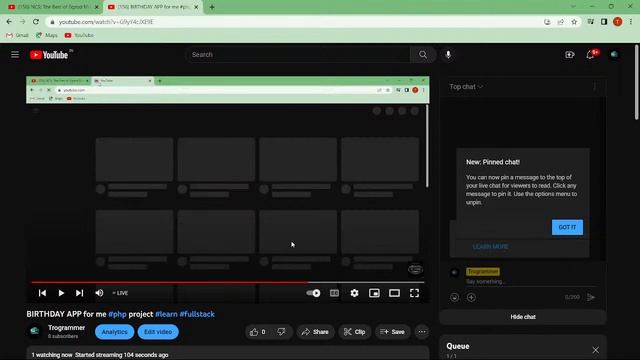
Task: Open the live chat options menu
Action: 595,87
